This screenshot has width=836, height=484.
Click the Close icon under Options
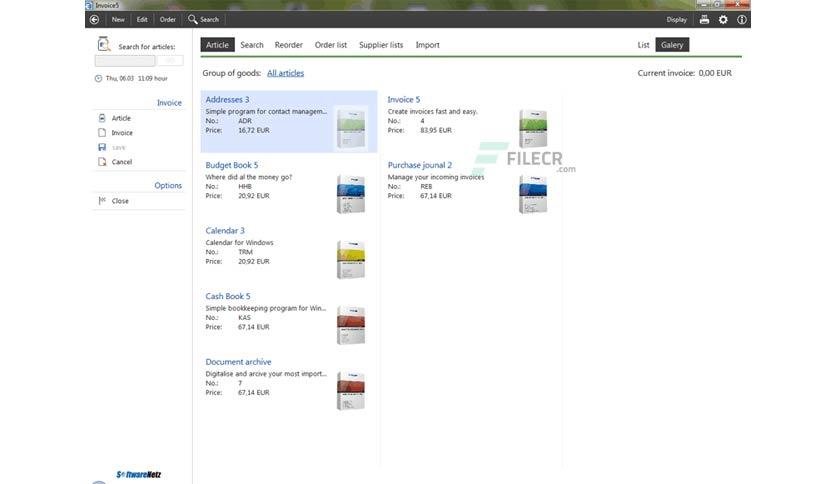(102, 200)
